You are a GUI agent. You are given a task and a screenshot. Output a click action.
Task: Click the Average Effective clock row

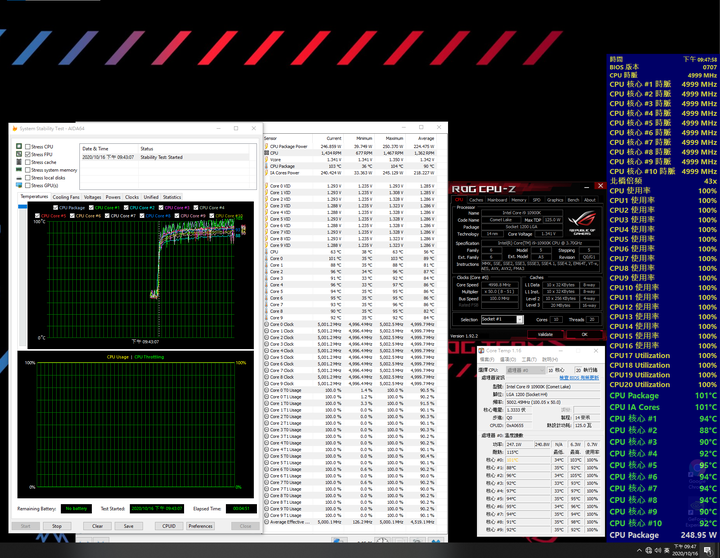click(350, 522)
